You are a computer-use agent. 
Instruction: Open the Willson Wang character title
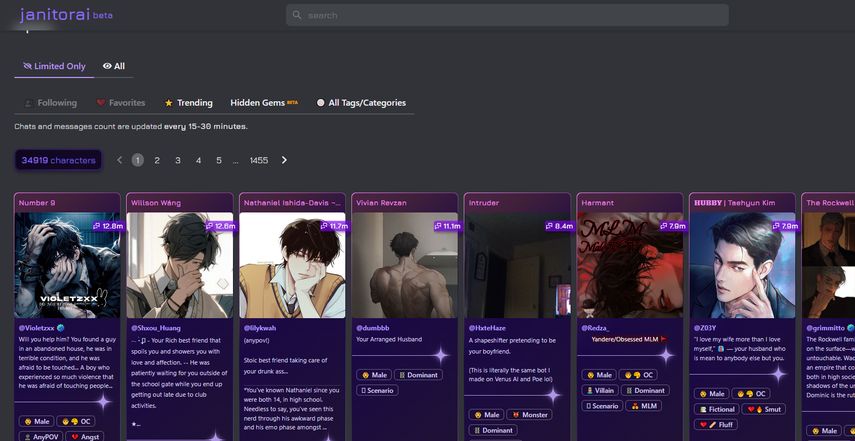coord(156,203)
